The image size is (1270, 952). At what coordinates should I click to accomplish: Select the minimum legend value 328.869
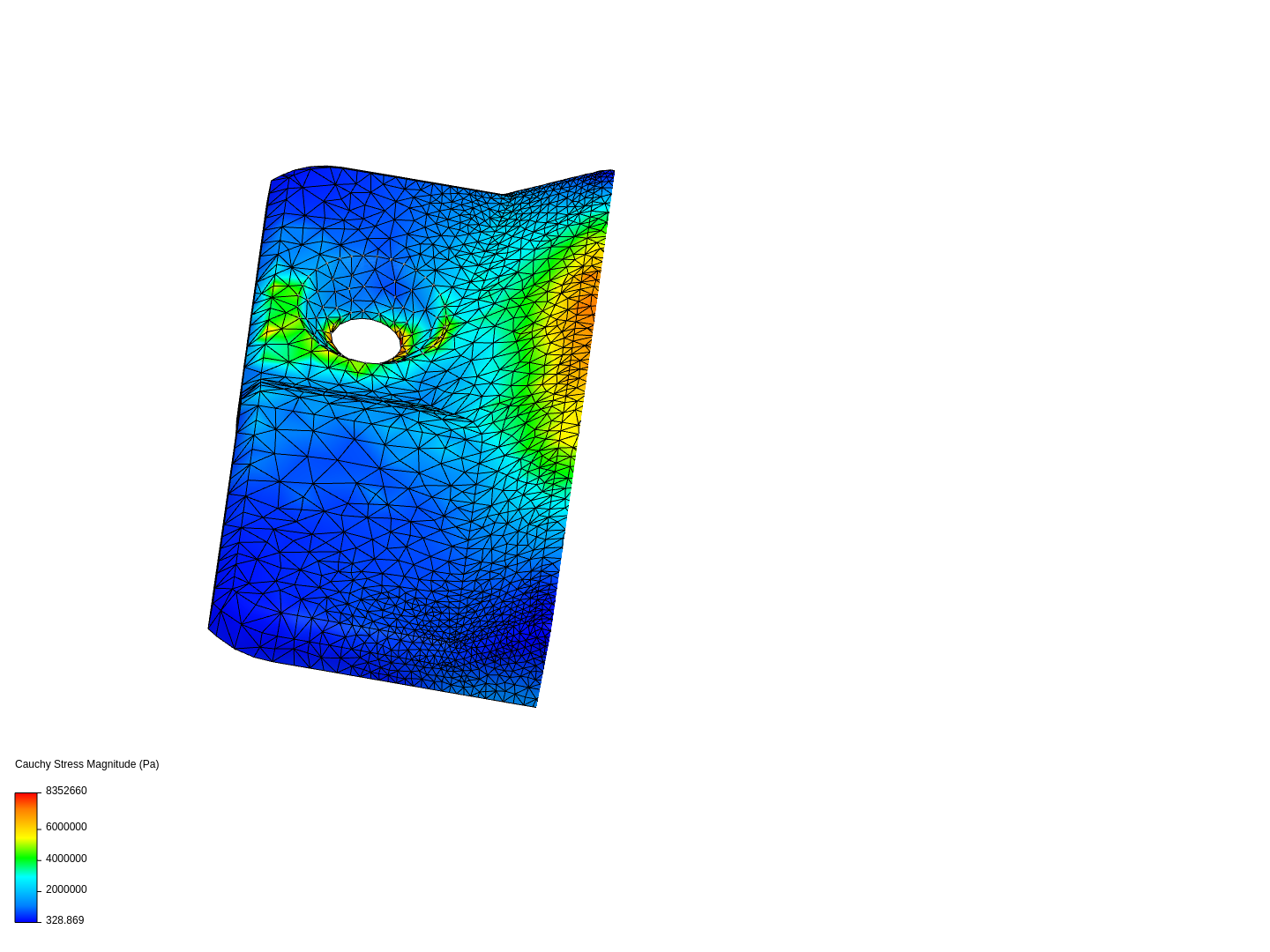(65, 920)
